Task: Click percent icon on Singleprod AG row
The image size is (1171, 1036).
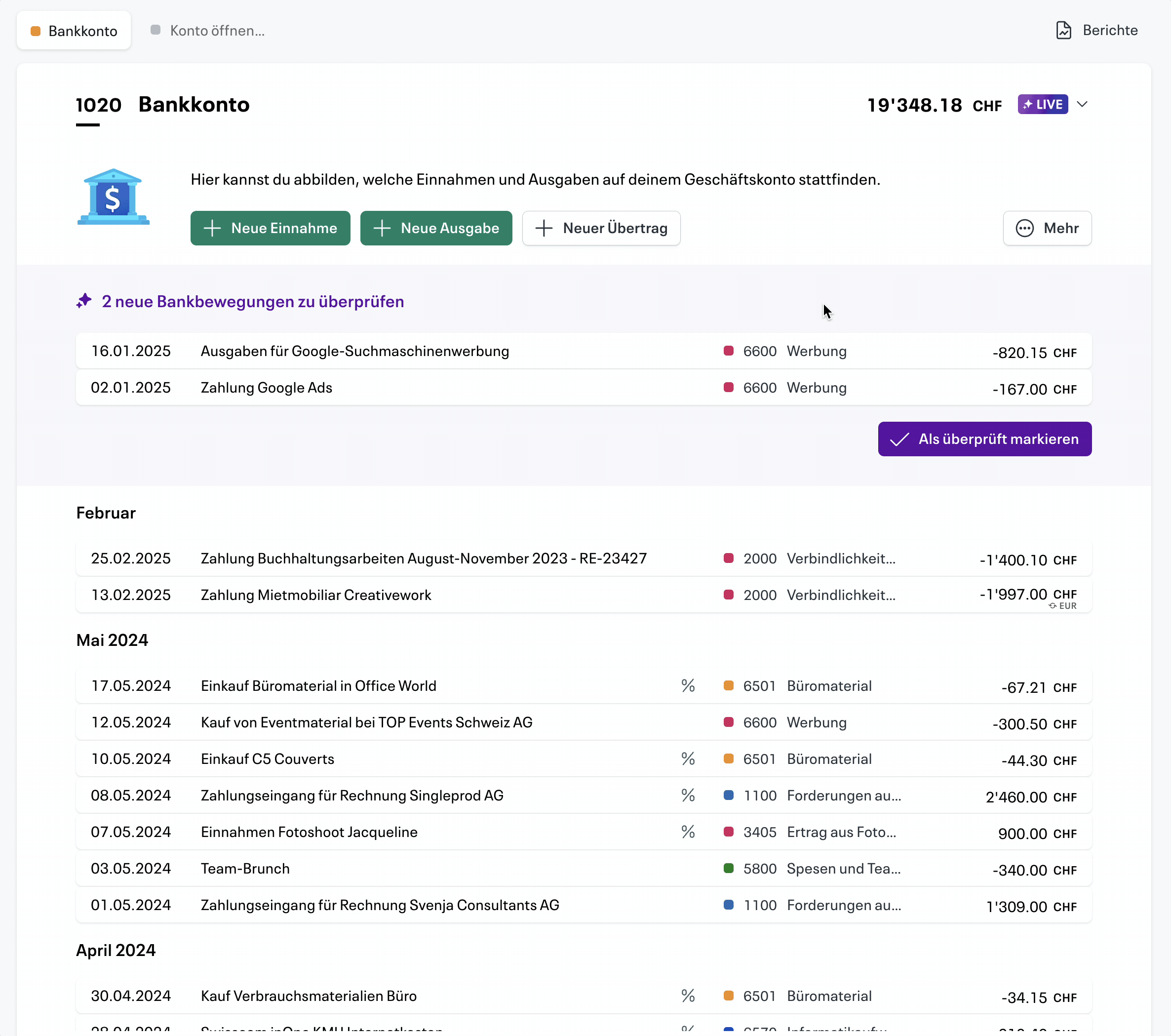Action: coord(688,796)
